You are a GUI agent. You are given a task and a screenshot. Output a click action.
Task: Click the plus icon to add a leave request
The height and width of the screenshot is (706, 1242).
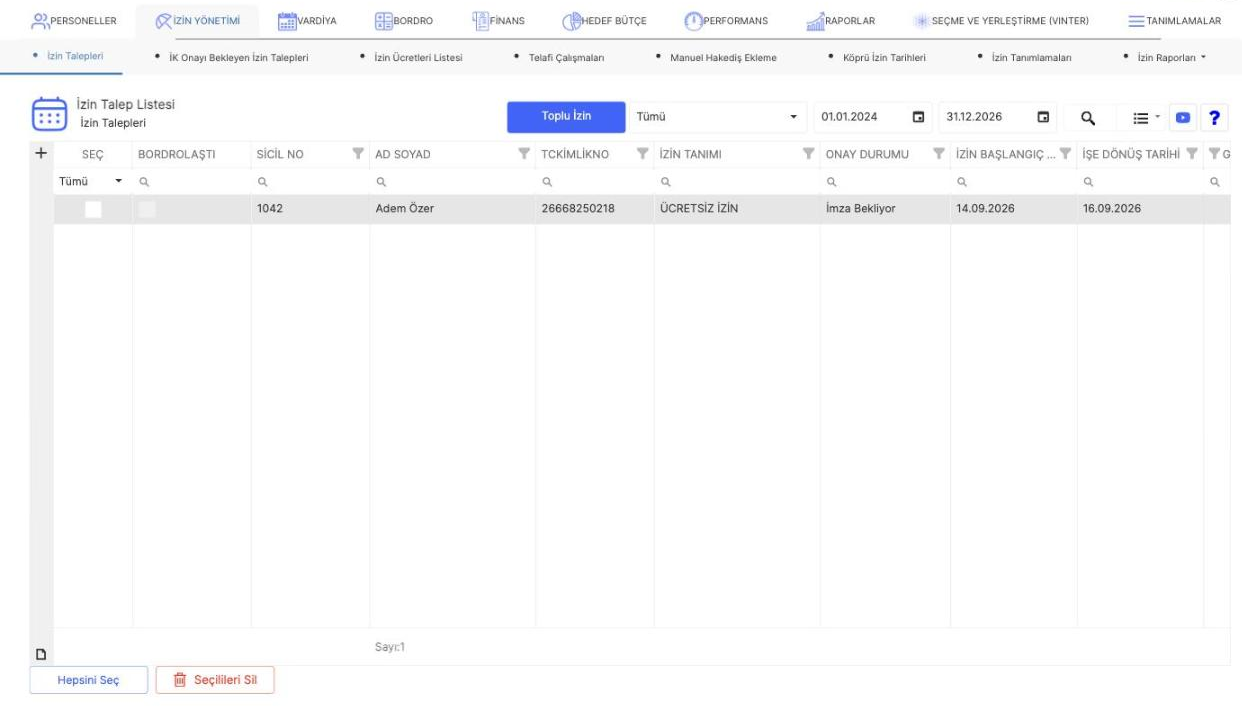40,153
